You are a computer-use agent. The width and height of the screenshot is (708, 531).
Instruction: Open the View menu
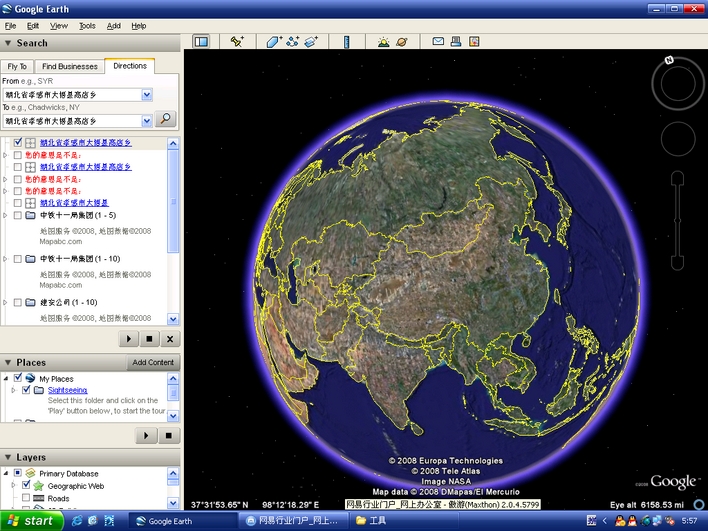pos(59,26)
